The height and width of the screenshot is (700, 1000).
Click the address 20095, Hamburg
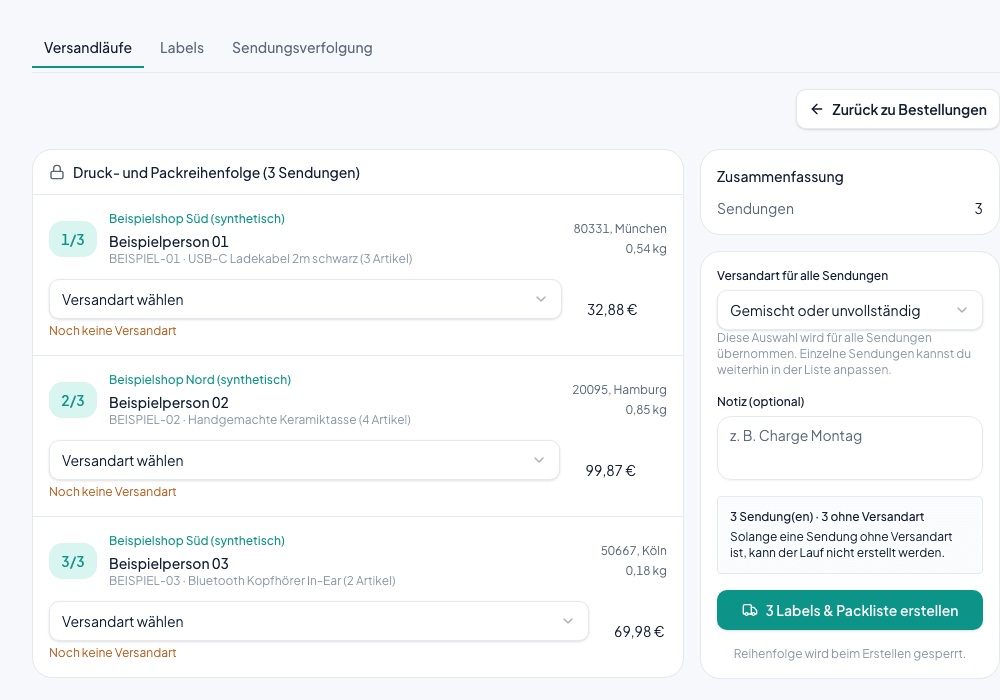619,390
